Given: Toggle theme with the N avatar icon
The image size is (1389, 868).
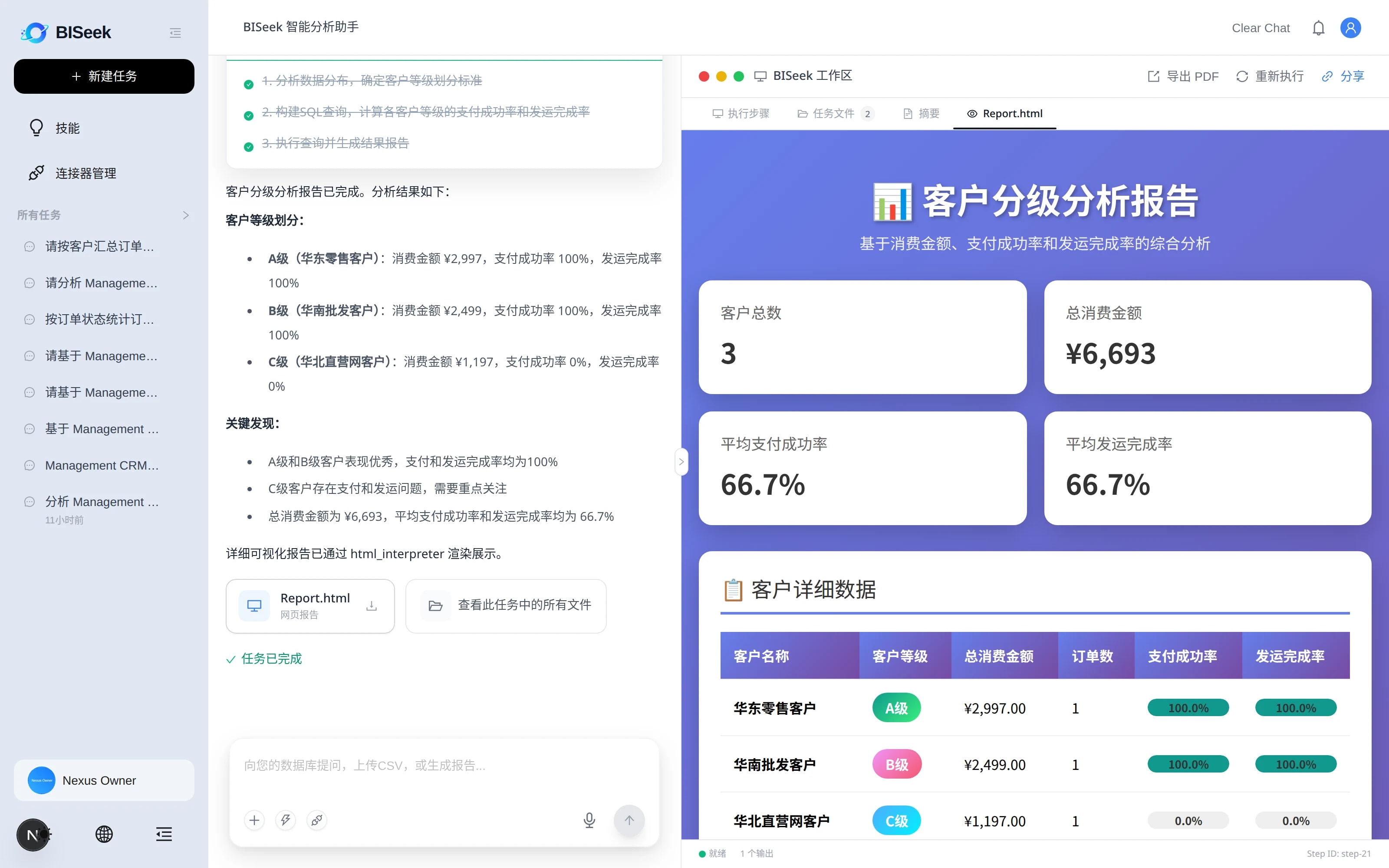Looking at the screenshot, I should (x=33, y=835).
